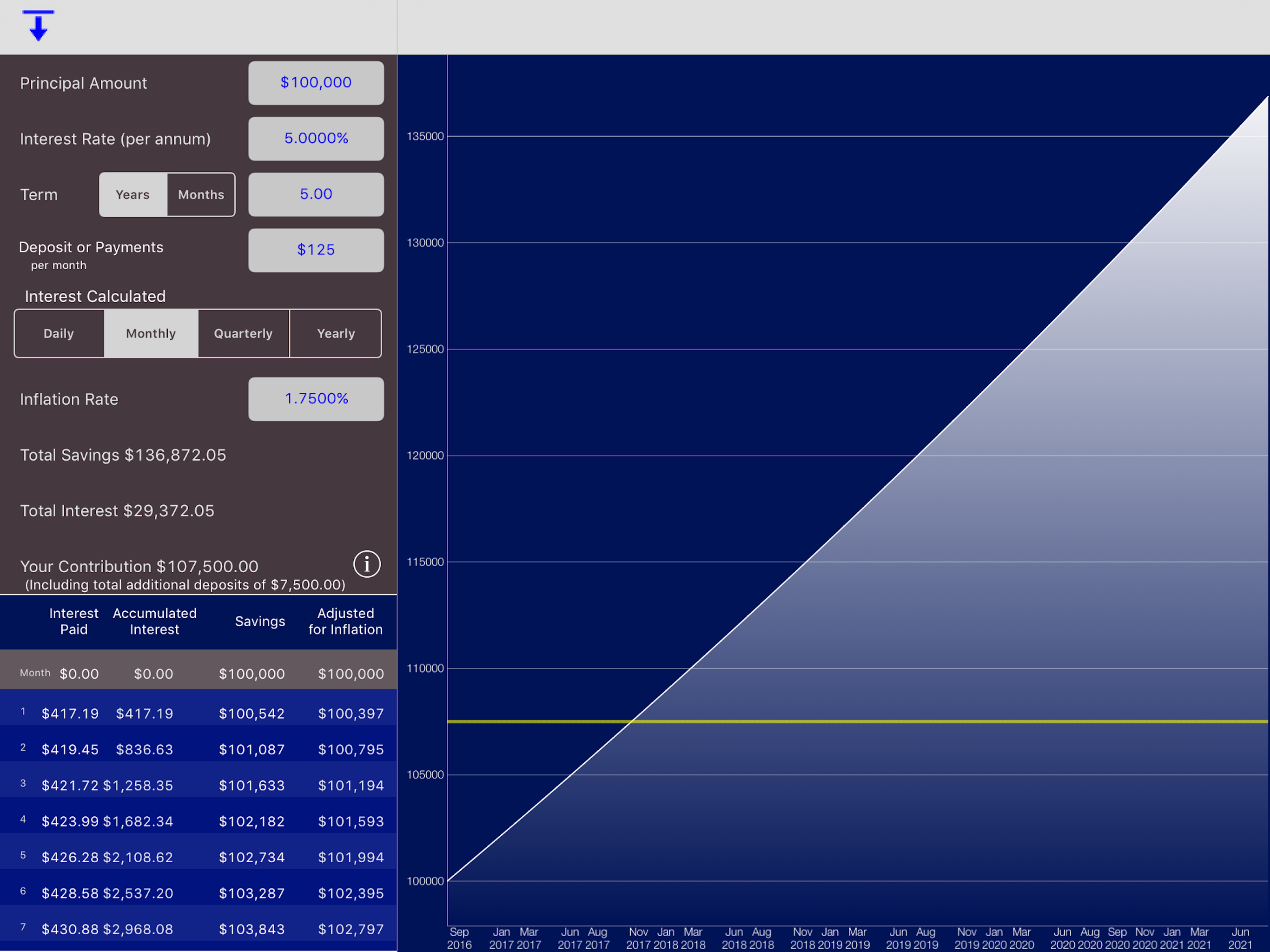Select Yearly interest calculation
1270x952 pixels.
click(336, 334)
